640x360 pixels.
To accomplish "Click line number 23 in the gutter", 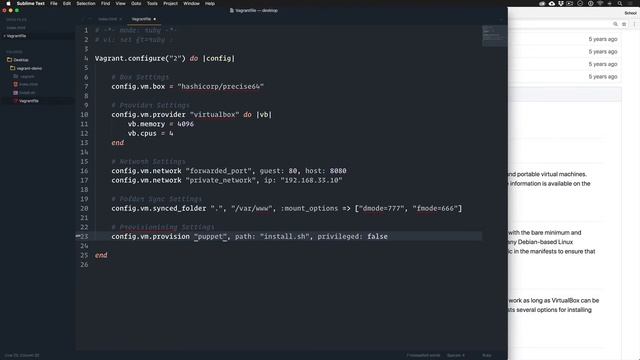I will click(x=84, y=236).
